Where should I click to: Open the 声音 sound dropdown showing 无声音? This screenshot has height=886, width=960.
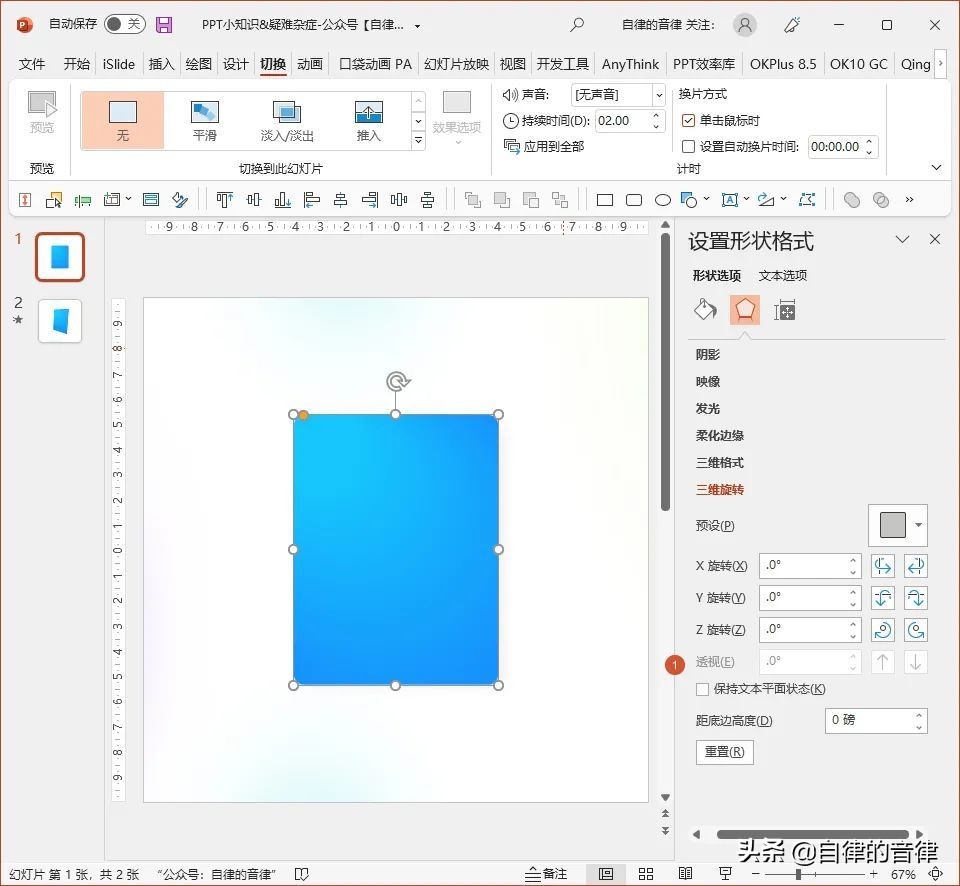(x=659, y=95)
